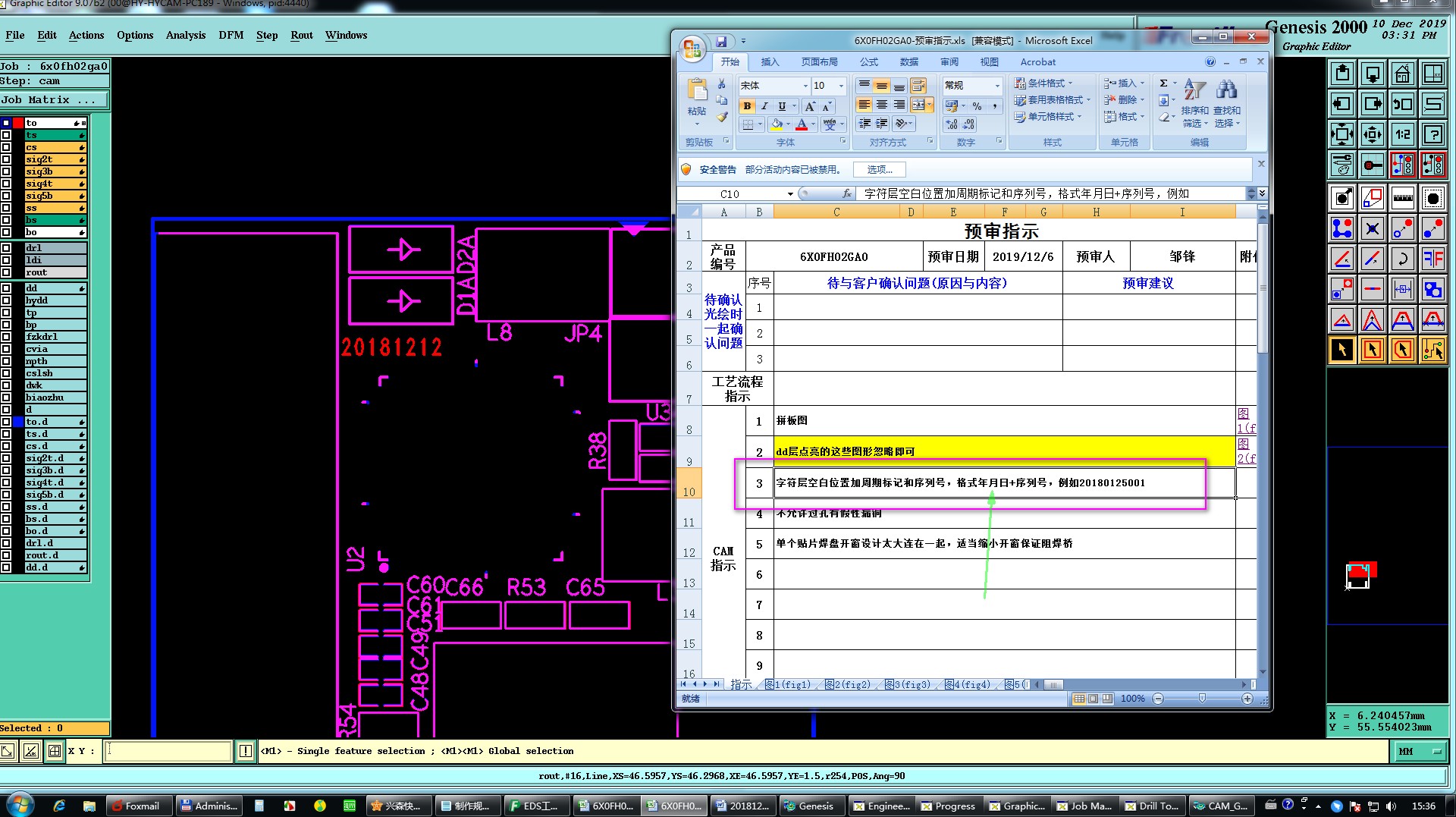Open sheet tab 图1(fig1)
The image size is (1456, 817).
tap(789, 684)
